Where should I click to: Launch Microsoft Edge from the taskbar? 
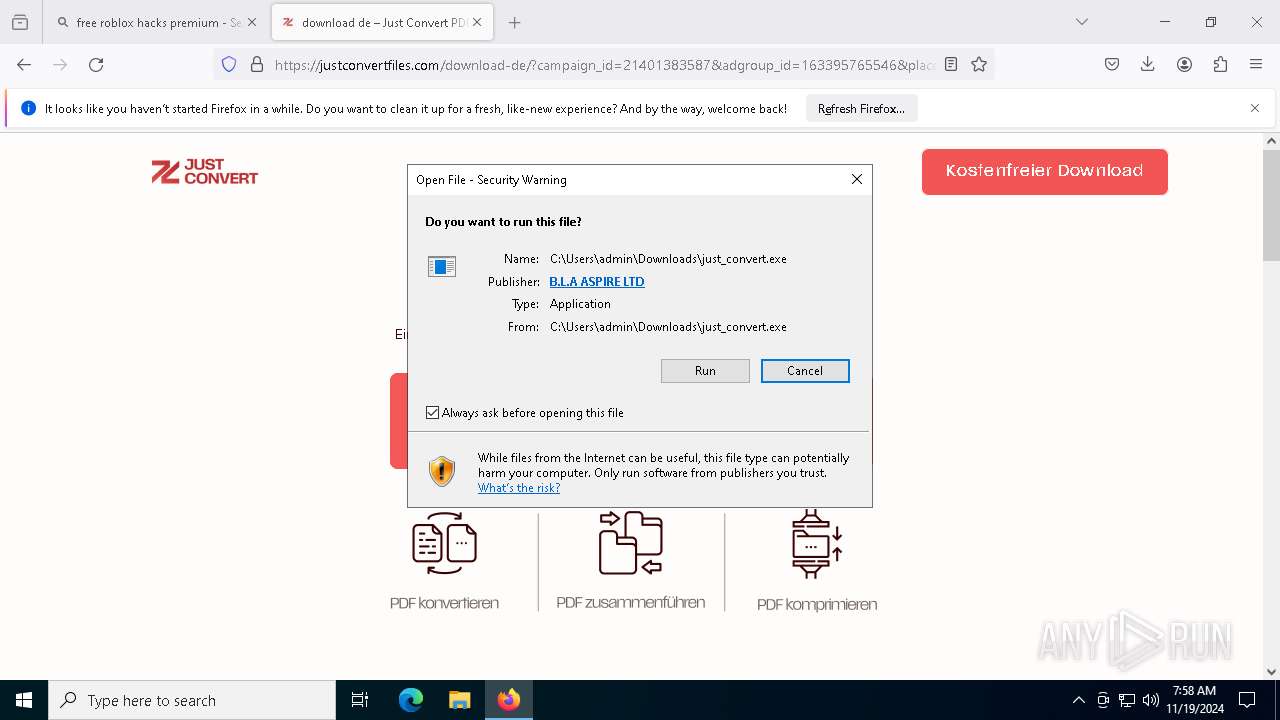click(411, 700)
